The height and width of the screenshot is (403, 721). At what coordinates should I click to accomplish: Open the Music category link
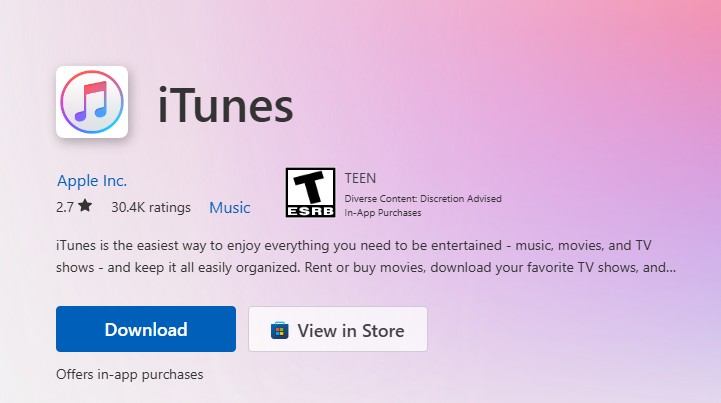click(229, 208)
